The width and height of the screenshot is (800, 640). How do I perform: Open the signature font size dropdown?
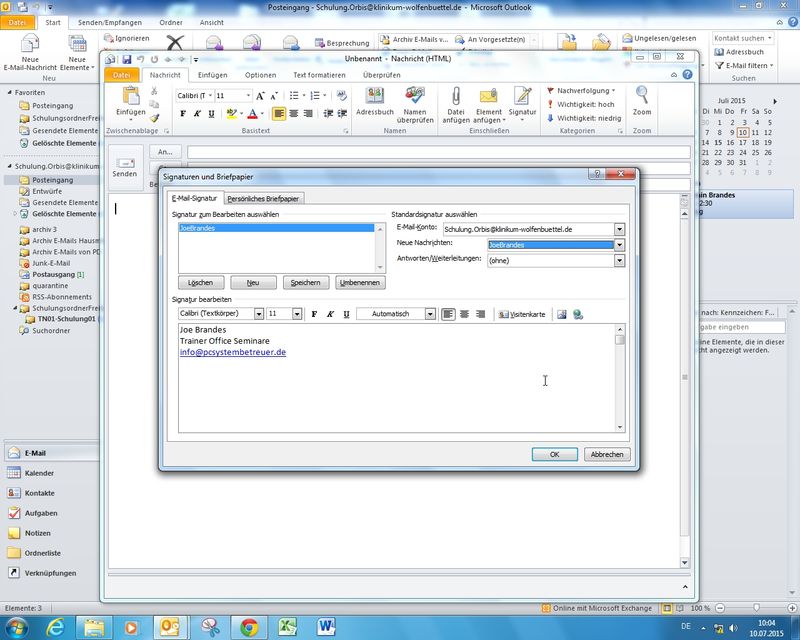click(x=297, y=314)
